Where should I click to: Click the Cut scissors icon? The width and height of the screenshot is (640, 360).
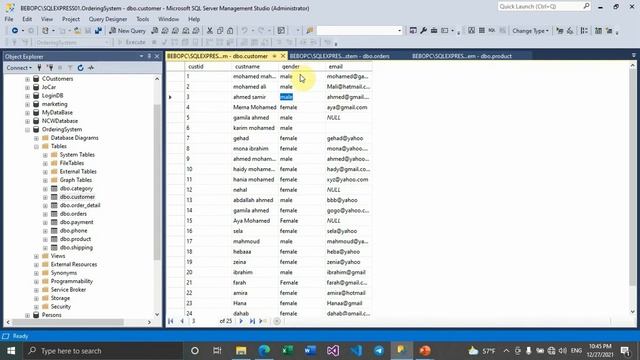point(210,31)
